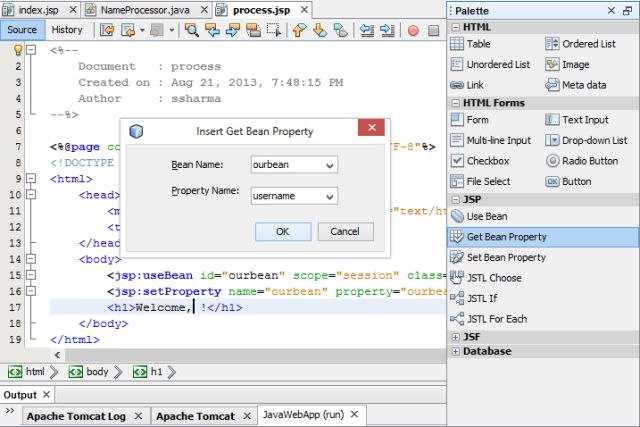Switch editor to History view
Viewport: 640px width, 427px height.
coord(67,30)
